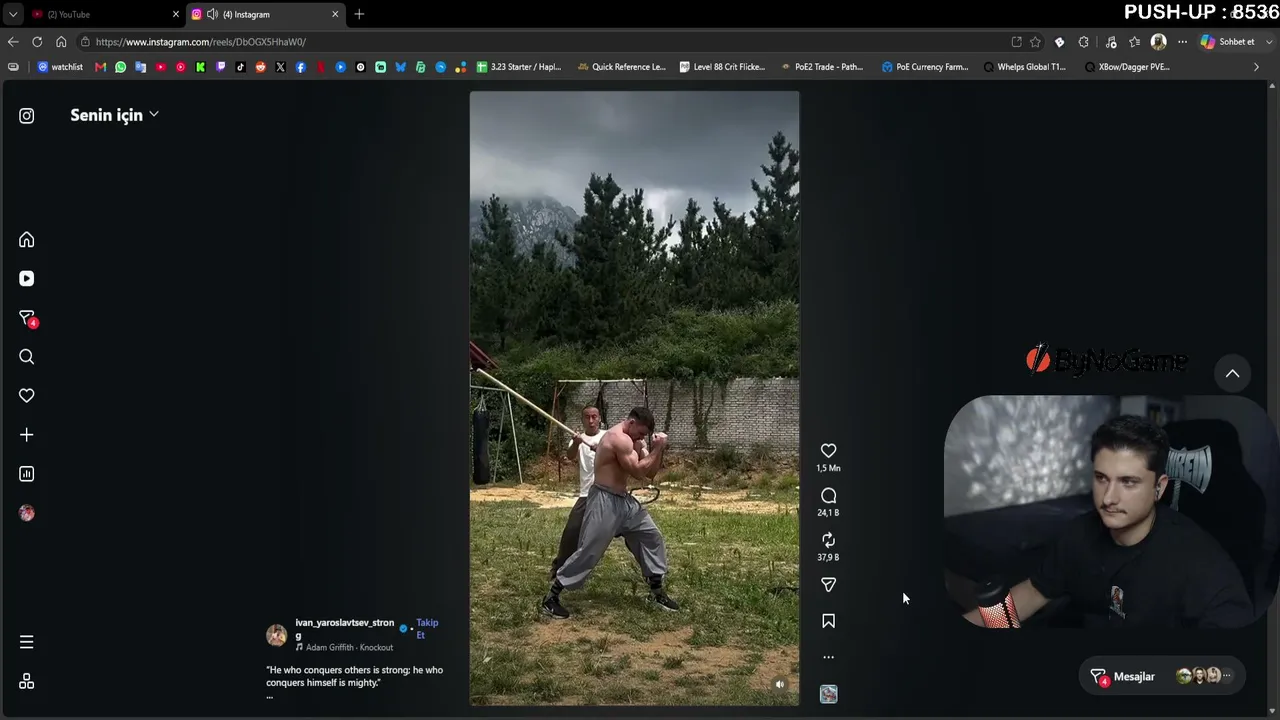Open the Mesajlar messages panel
This screenshot has width=1280, height=720.
tap(1161, 677)
